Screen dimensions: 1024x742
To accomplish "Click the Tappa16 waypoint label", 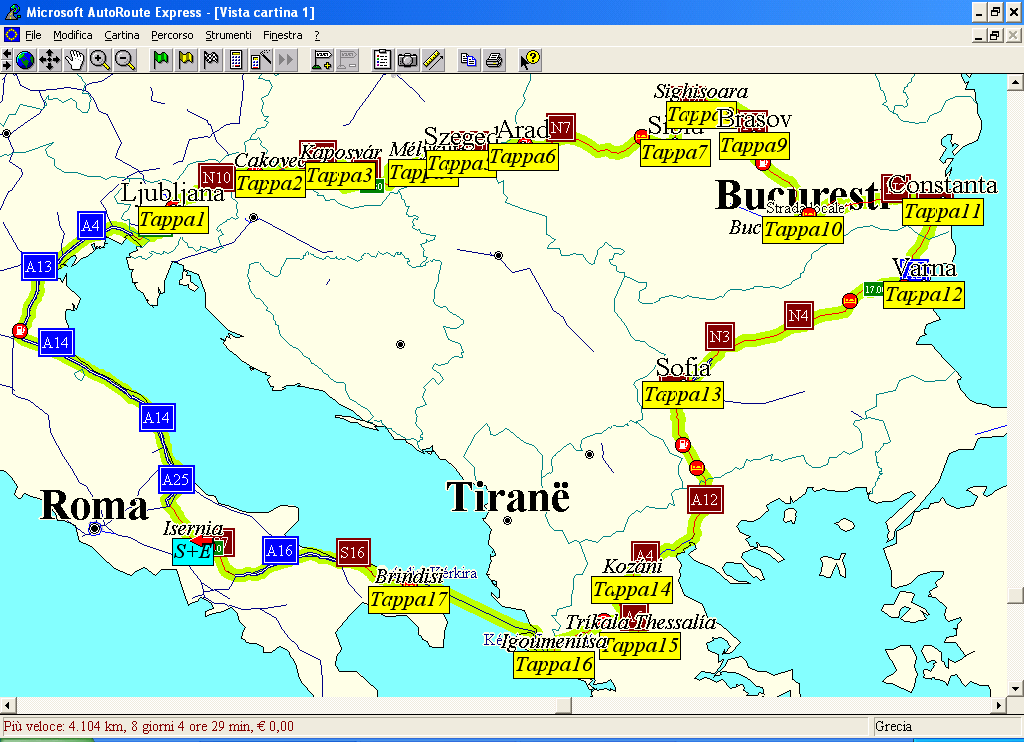I will pyautogui.click(x=554, y=665).
